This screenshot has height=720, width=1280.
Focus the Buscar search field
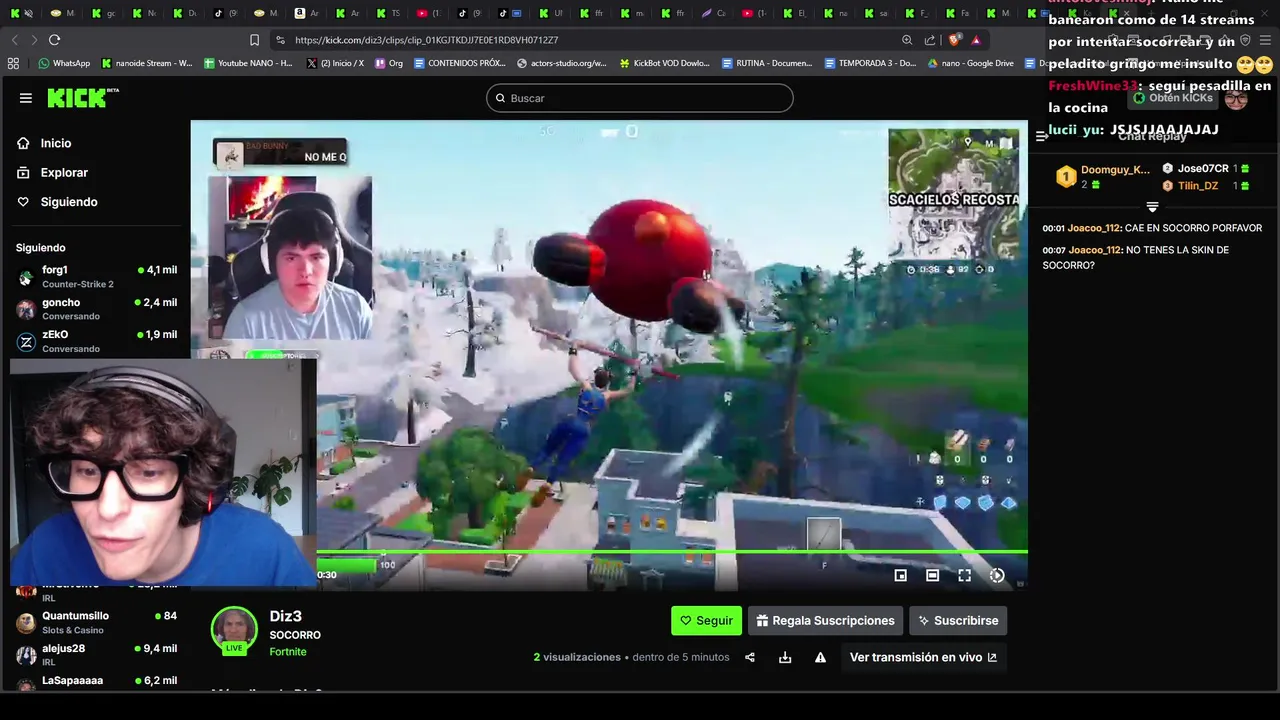[x=640, y=98]
